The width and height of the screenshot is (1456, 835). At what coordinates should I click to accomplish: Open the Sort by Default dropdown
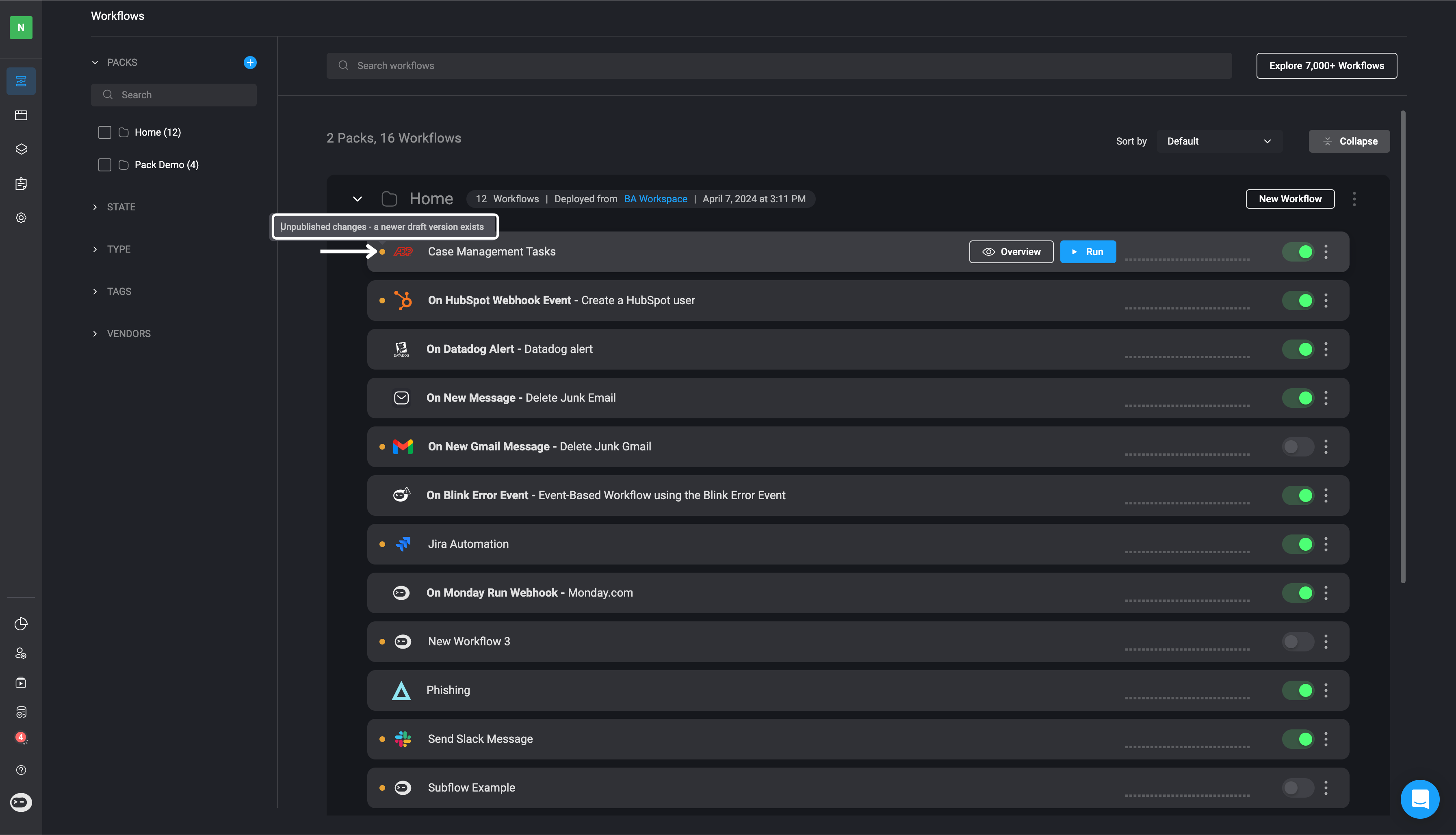click(x=1220, y=141)
